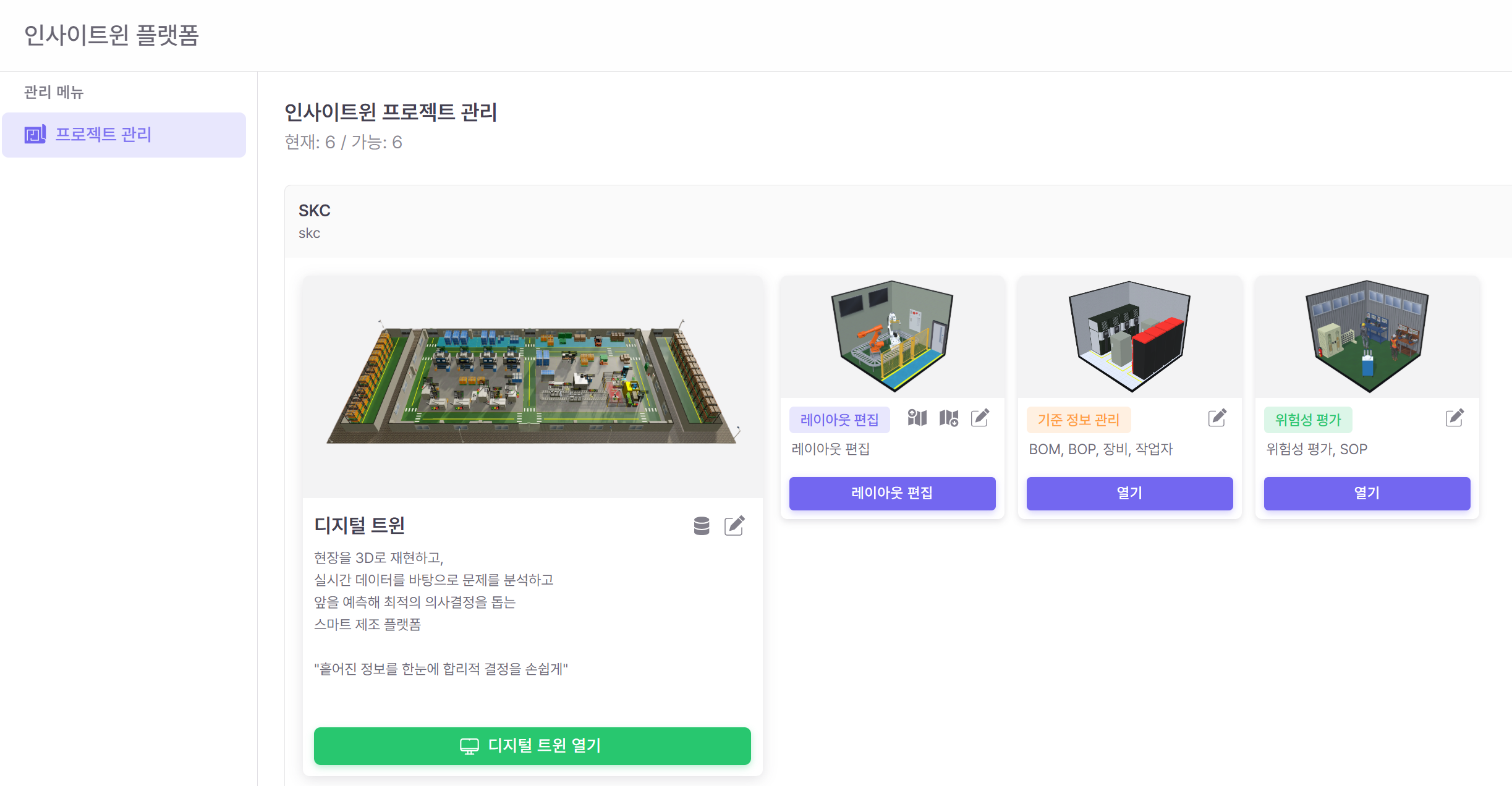Click the 레이아웃 편집 badge label
1512x786 pixels.
coord(840,420)
